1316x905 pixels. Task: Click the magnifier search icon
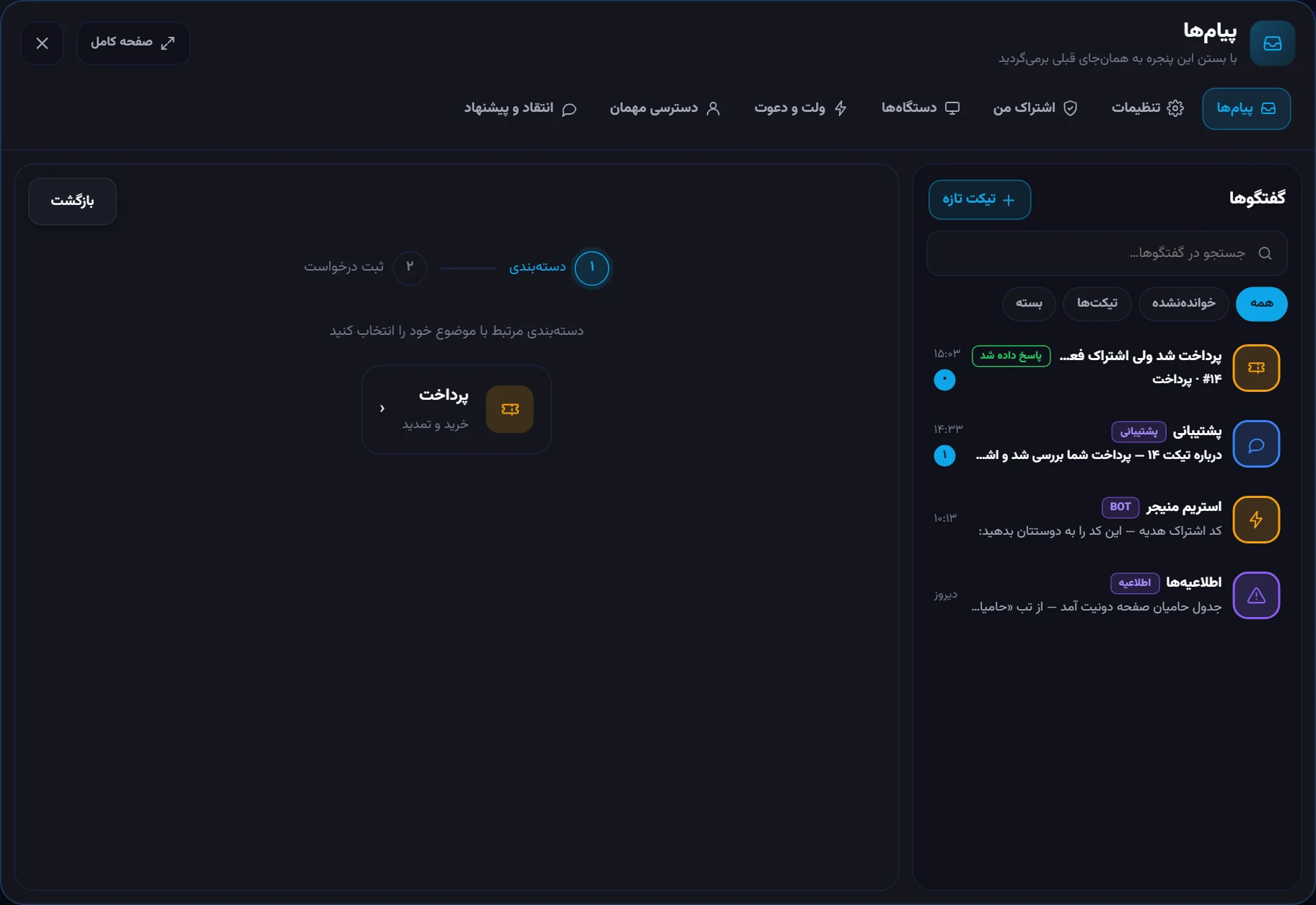point(1265,253)
